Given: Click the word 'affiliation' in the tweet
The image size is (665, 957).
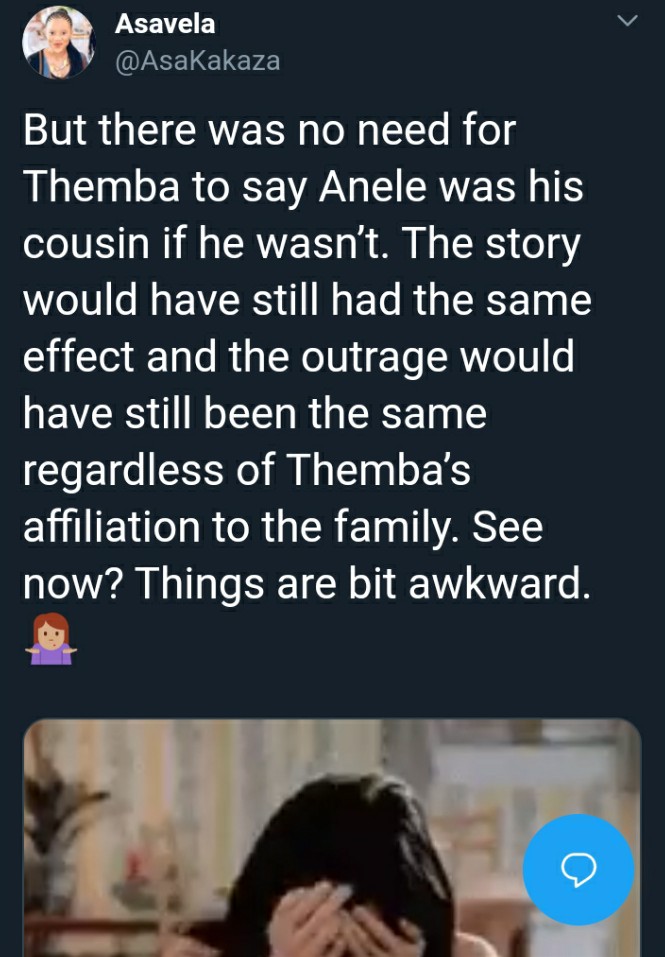Looking at the screenshot, I should pos(112,526).
